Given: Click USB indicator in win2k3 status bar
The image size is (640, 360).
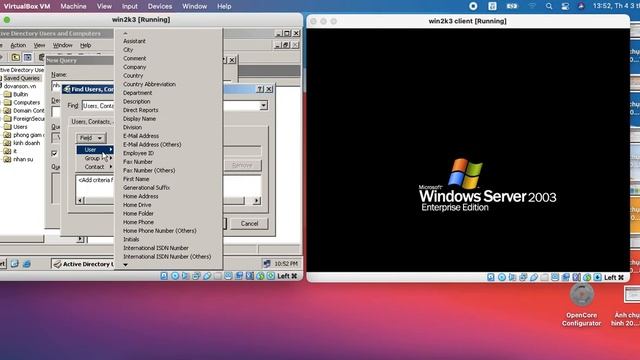Looking at the screenshot, I should click(x=207, y=276).
